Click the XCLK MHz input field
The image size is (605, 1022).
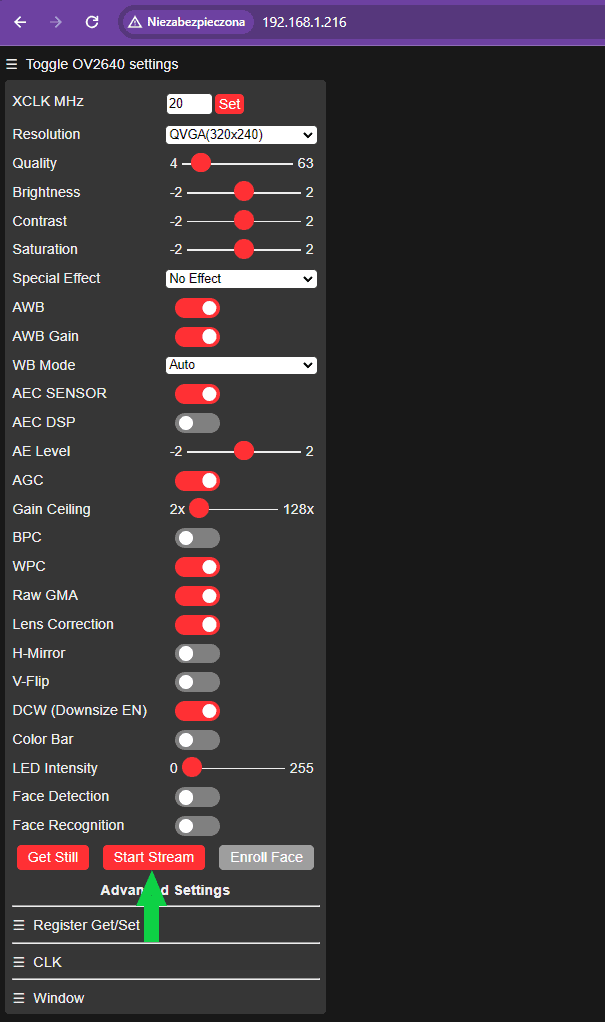coord(188,104)
